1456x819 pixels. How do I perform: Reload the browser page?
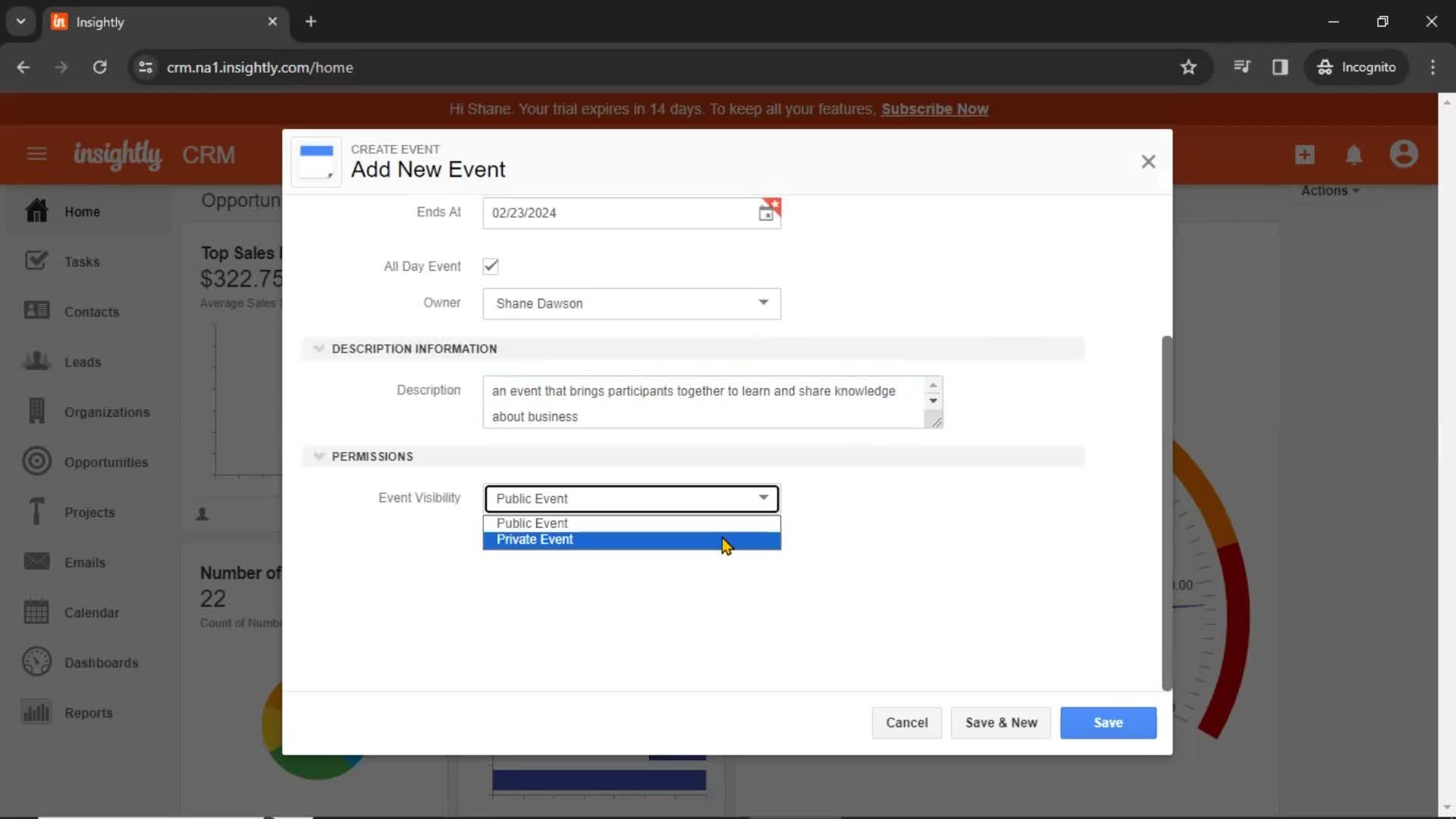(x=99, y=67)
